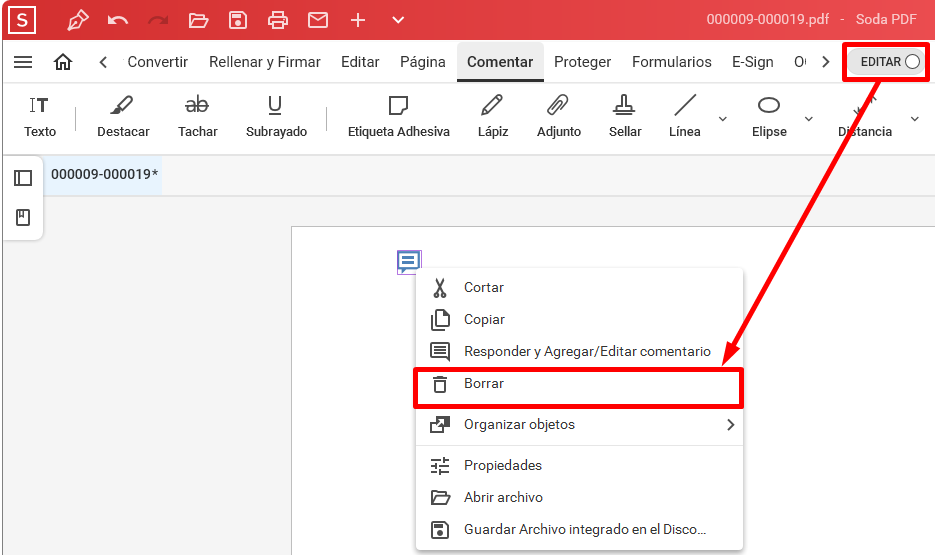
Task: Open Propiedades from the context menu
Action: coord(579,465)
